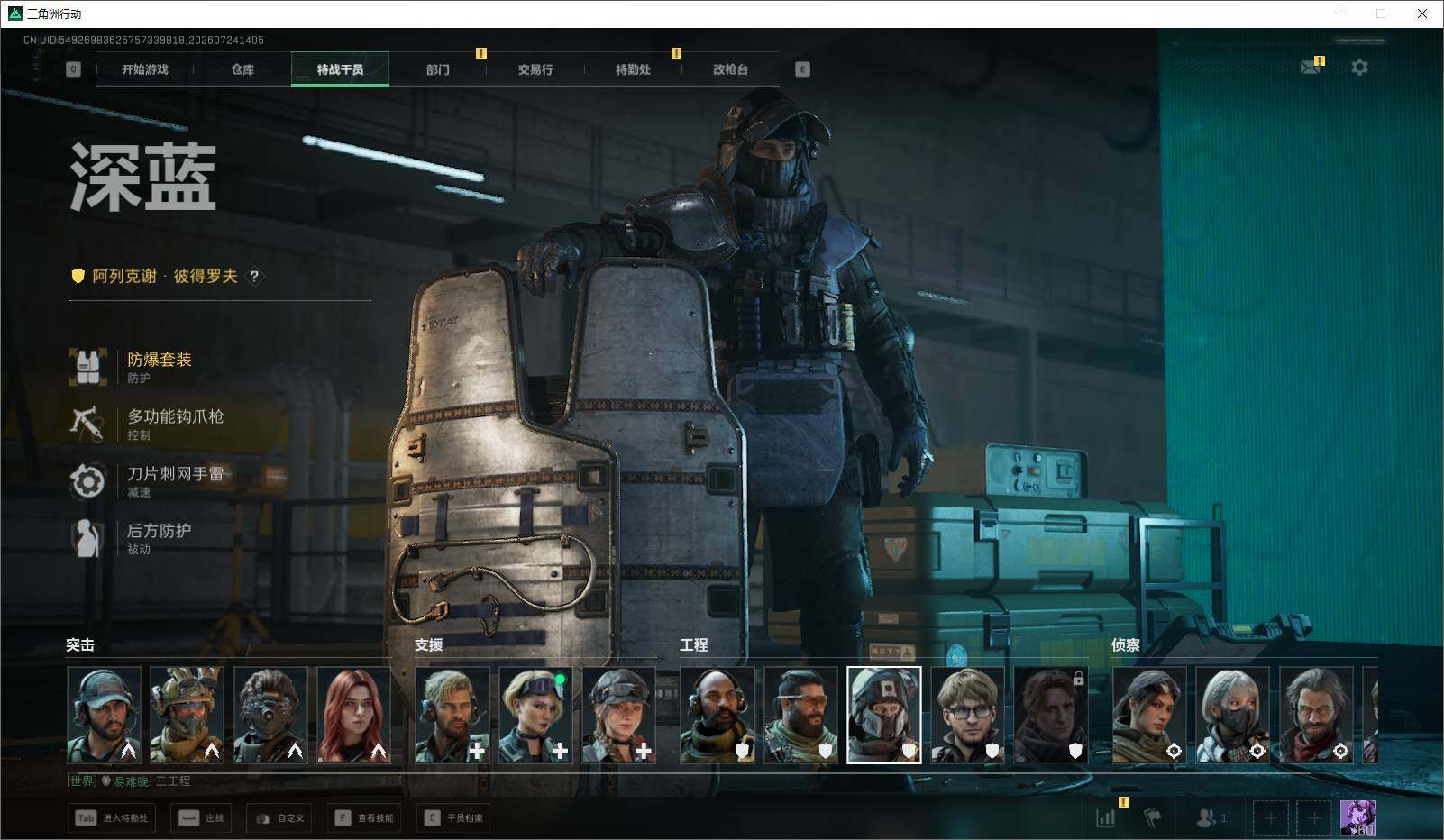
Task: Switch to the 交易行 tab
Action: point(535,69)
